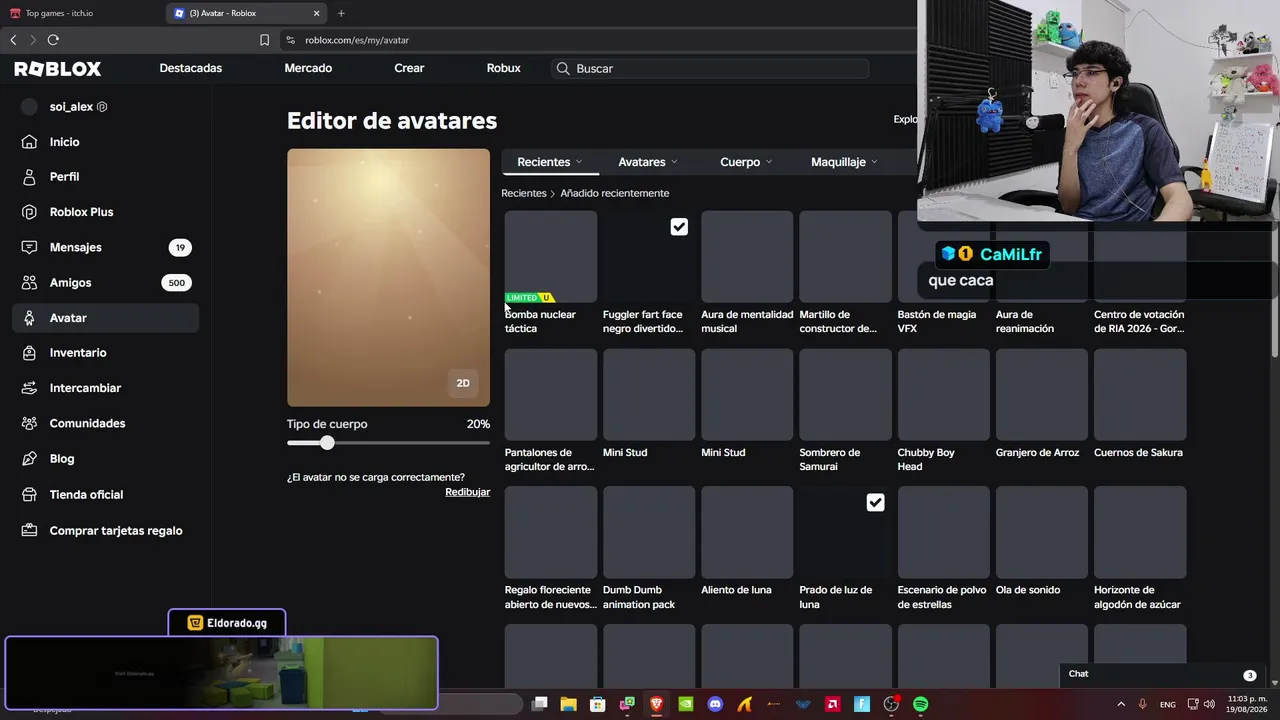This screenshot has height=720, width=1280.
Task: Select the Ola de sonido item
Action: (x=1041, y=532)
